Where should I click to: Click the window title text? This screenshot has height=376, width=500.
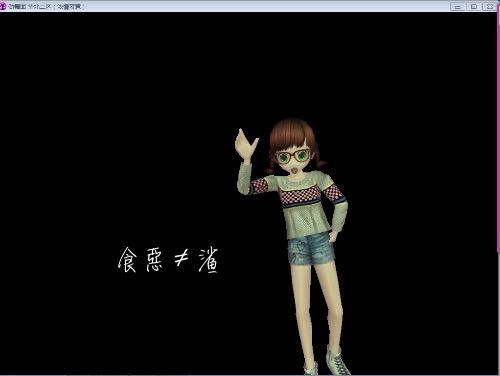click(x=46, y=7)
